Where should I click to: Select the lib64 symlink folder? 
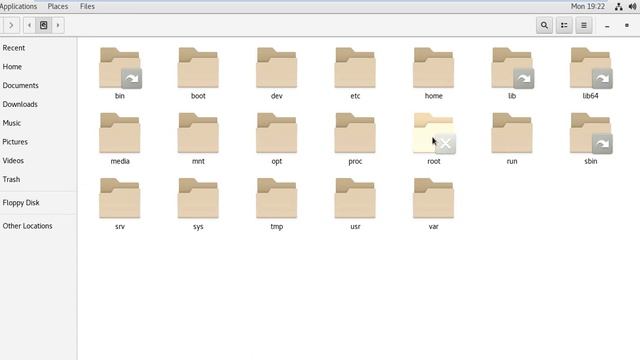[x=591, y=68]
